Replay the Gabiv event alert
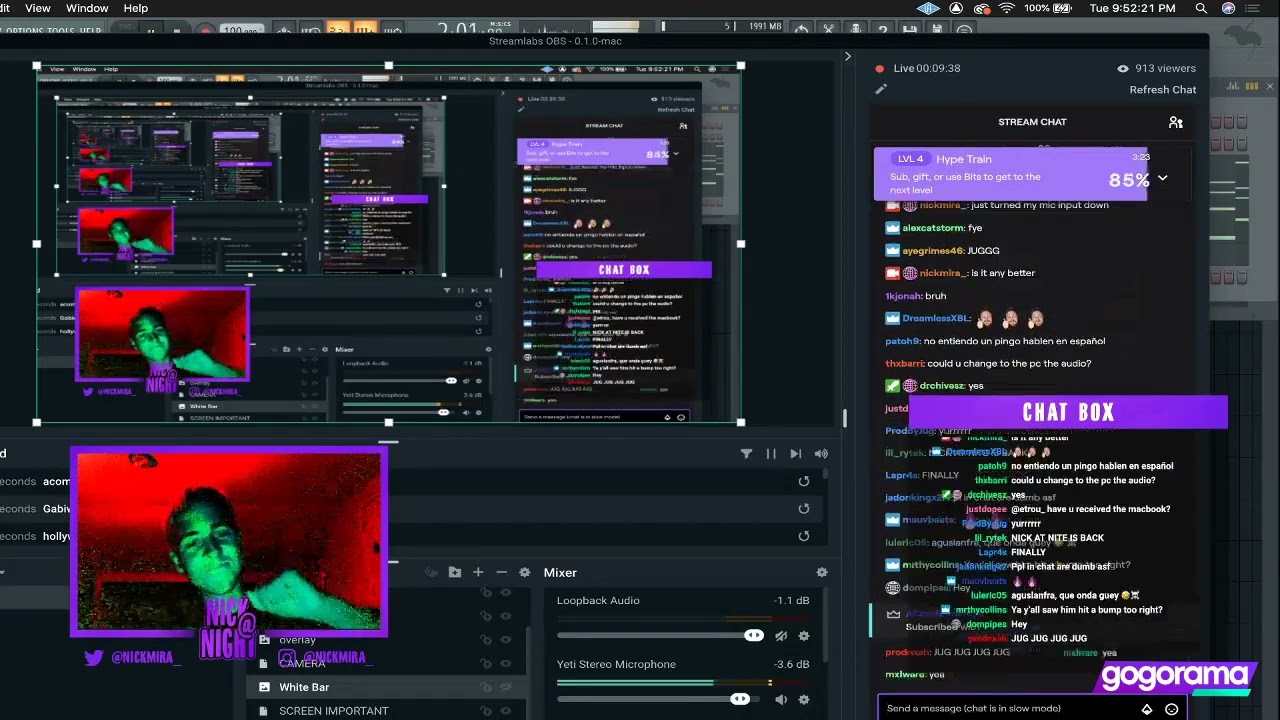This screenshot has height=720, width=1280. point(803,508)
